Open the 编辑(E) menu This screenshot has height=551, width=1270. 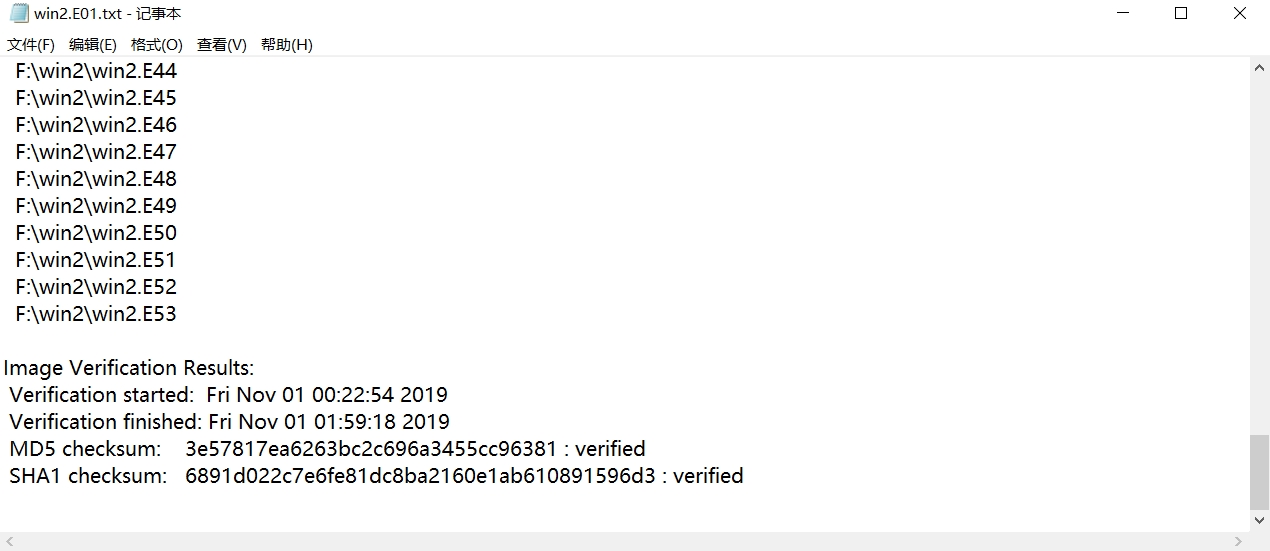pyautogui.click(x=93, y=45)
